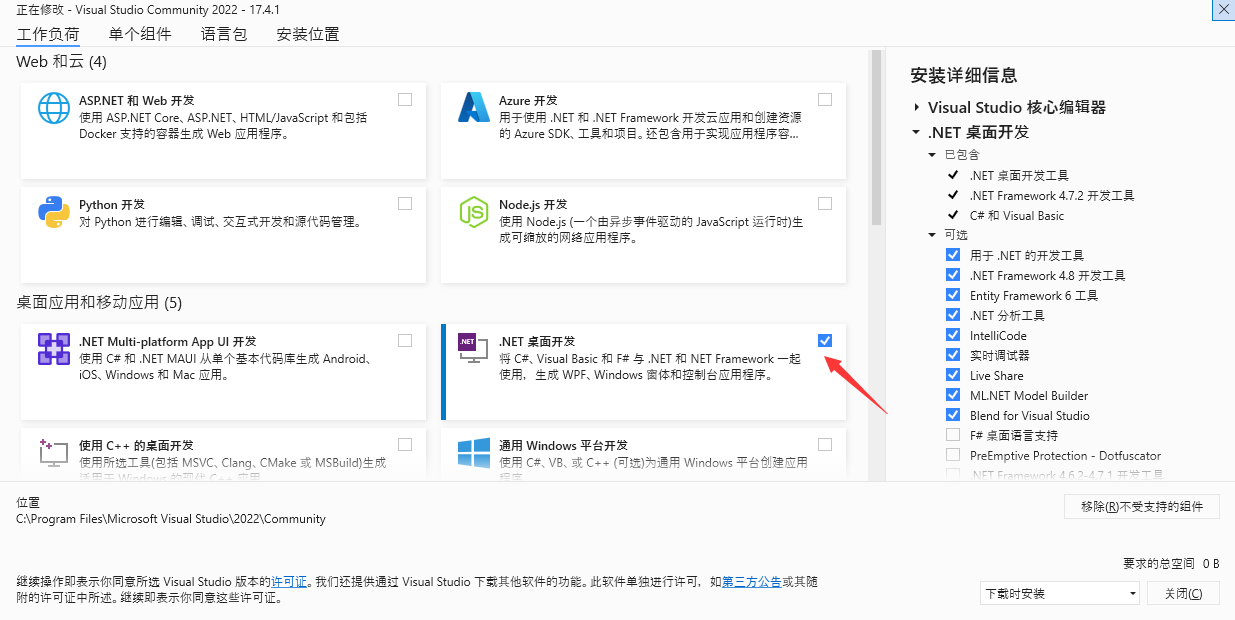Click the 要求的总空间 0 B text
1235x620 pixels.
(1171, 563)
